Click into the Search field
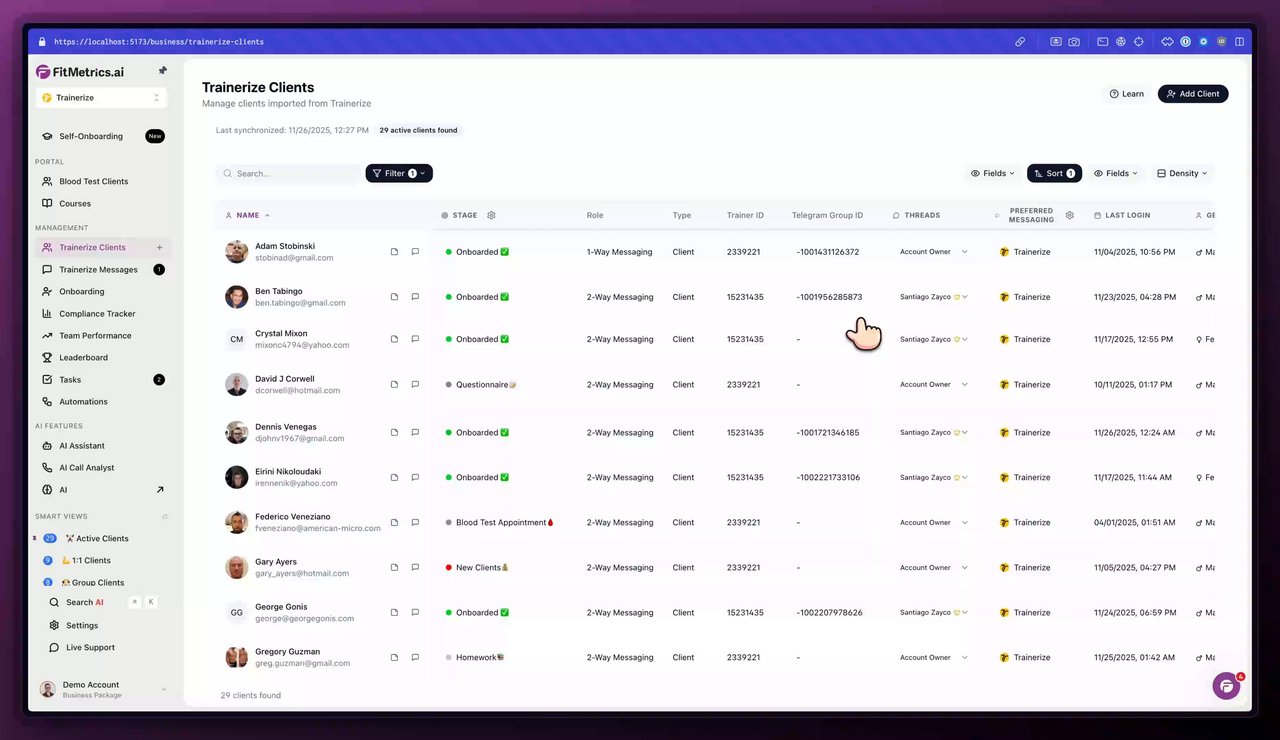 (288, 173)
